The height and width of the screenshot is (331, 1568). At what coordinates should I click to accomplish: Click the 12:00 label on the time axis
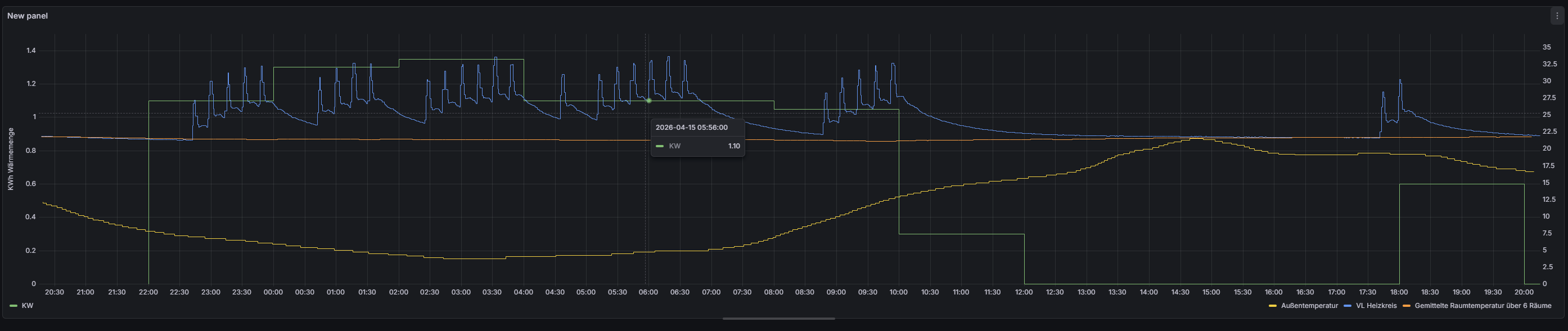click(1024, 292)
